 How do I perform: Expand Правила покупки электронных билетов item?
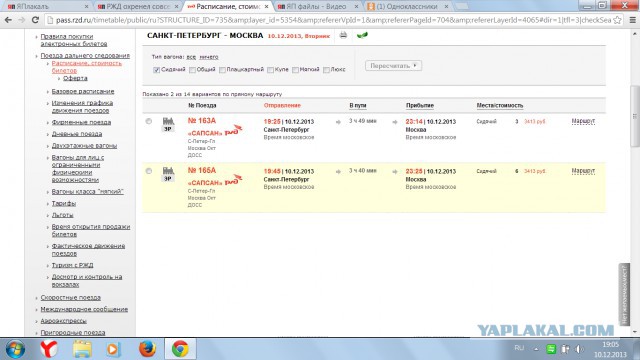coord(73,40)
